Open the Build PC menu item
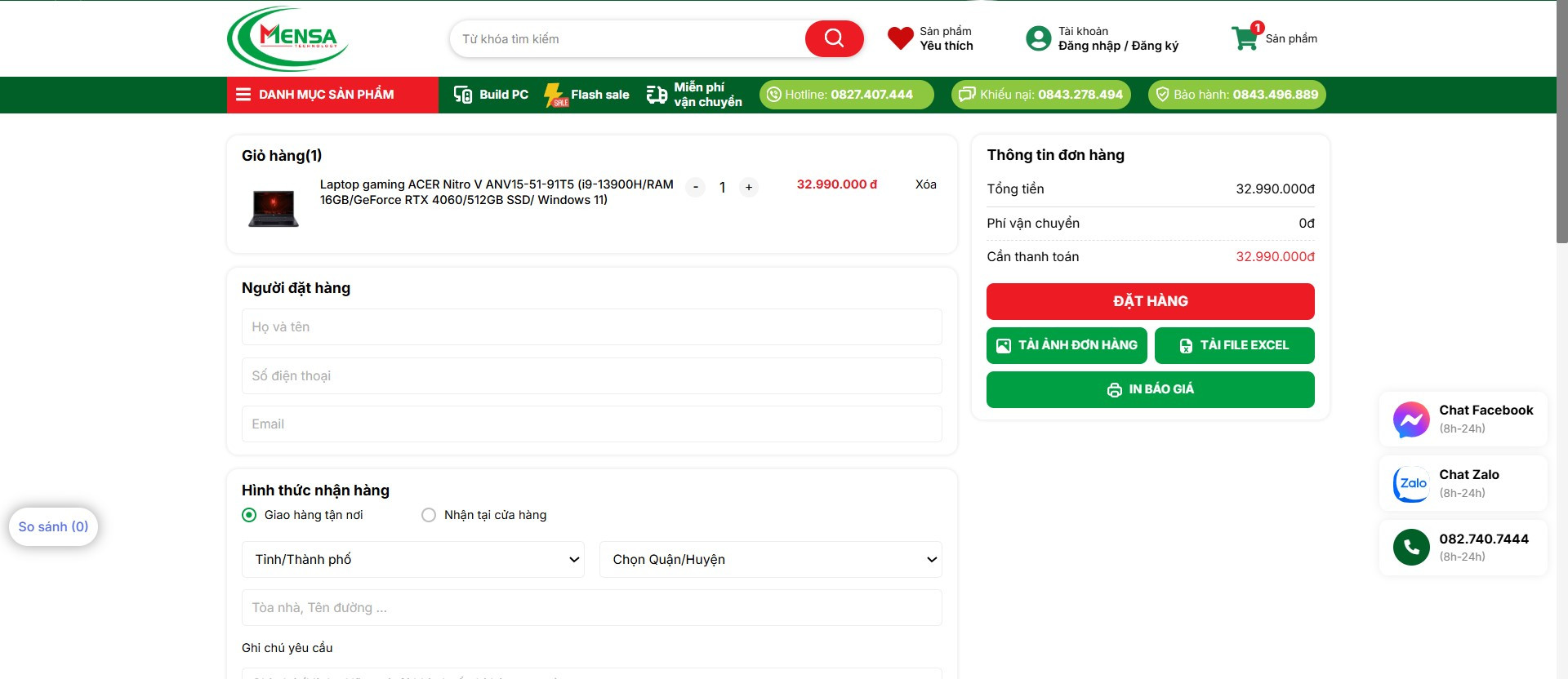Image resolution: width=1568 pixels, height=679 pixels. coord(491,95)
